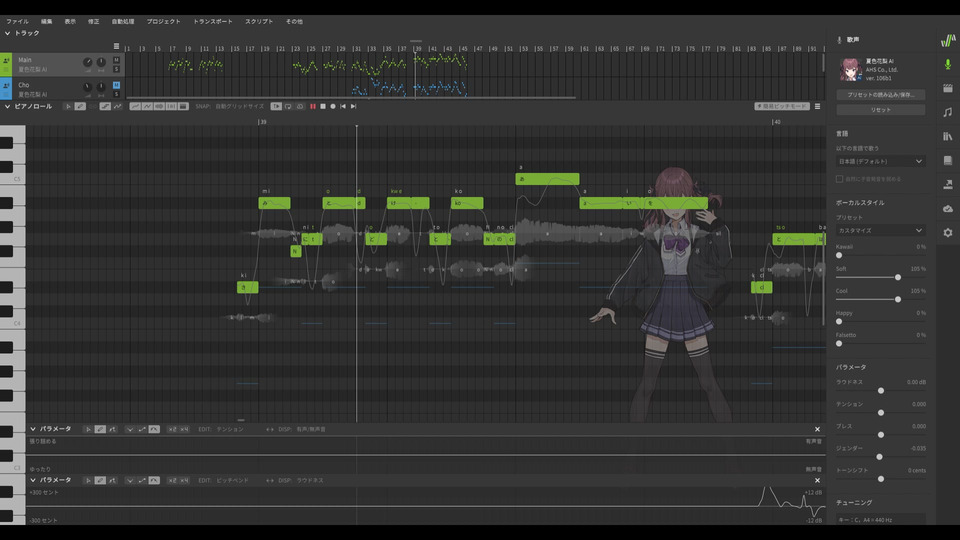Open the track list hamburger menu
Viewport: 960px width, 540px height.
[x=116, y=46]
